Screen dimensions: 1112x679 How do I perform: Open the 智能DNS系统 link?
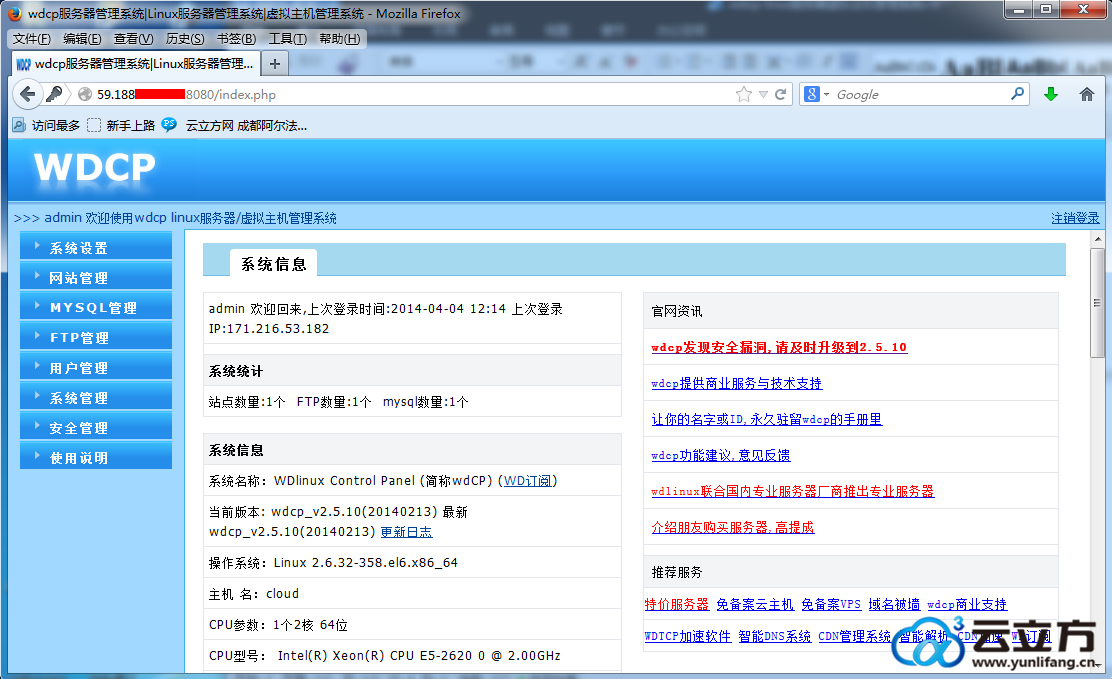(774, 636)
